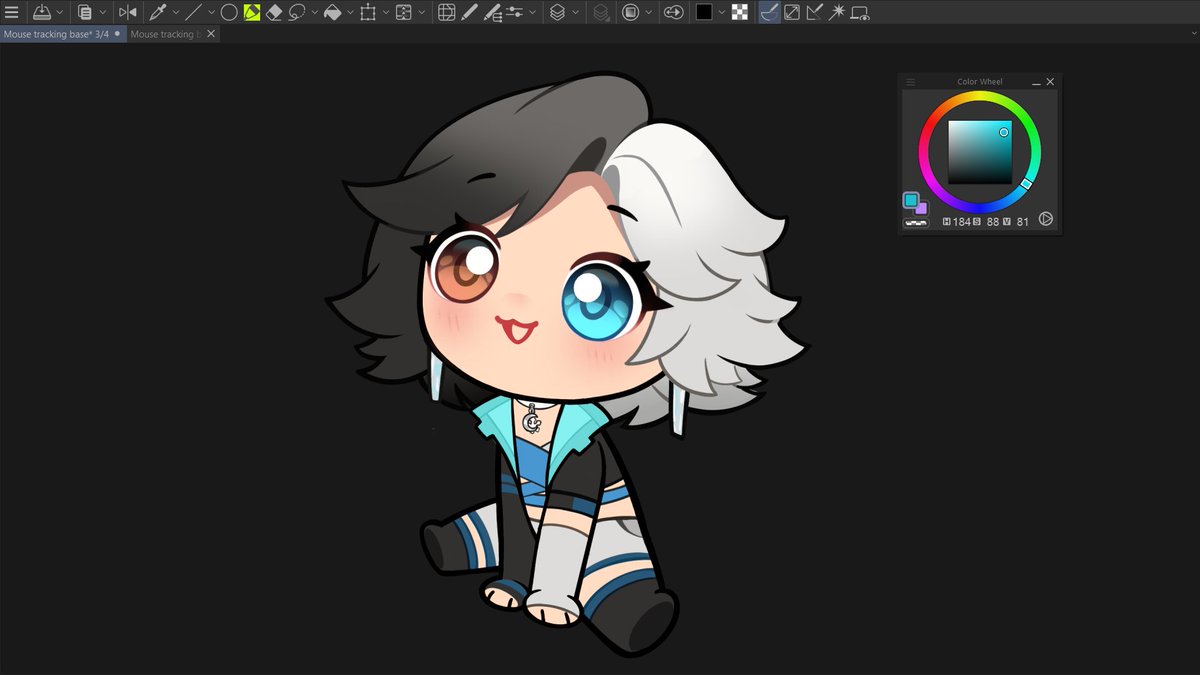Open the Color Wheel panel menu
The image size is (1200, 675).
pyautogui.click(x=911, y=81)
